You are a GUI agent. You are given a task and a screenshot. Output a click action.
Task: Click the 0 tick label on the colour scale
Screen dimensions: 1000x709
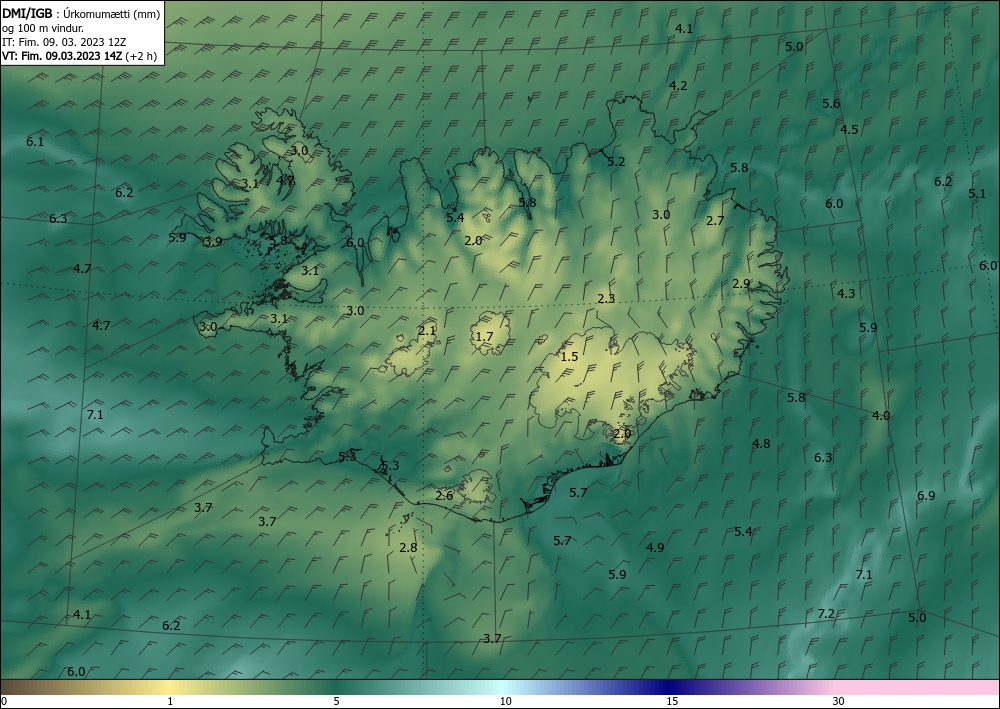[x=4, y=702]
